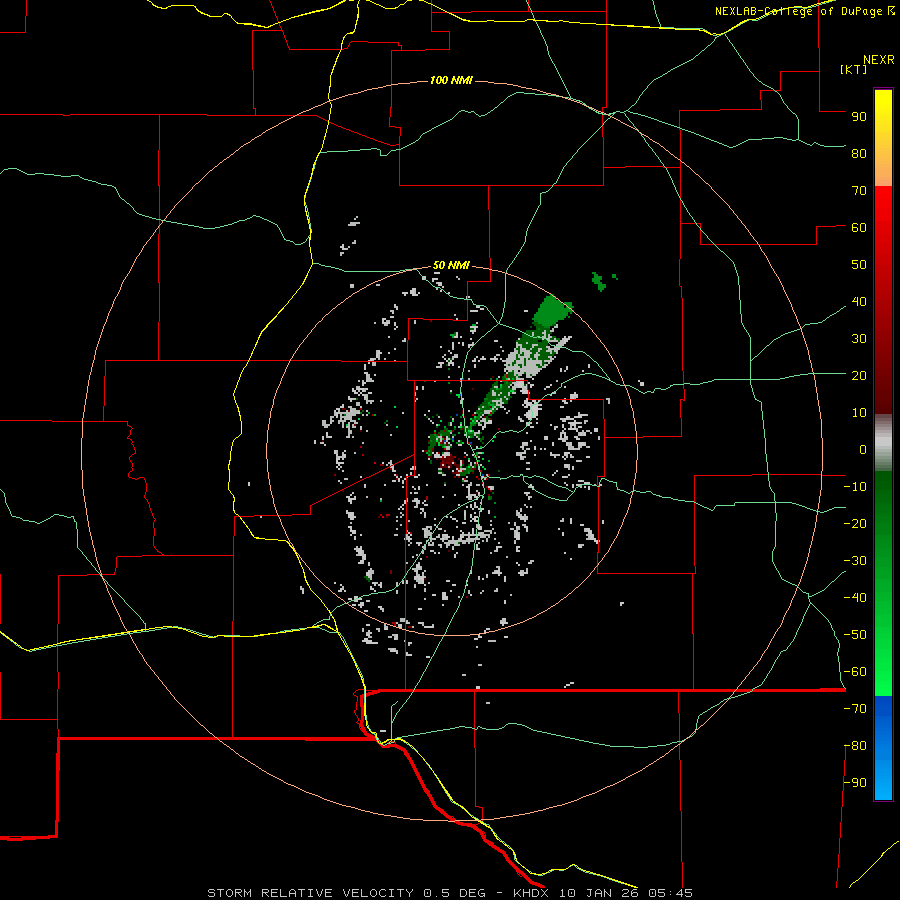The width and height of the screenshot is (900, 900).
Task: Click the NEXLAB-College of DuPage credit text
Action: [x=804, y=11]
